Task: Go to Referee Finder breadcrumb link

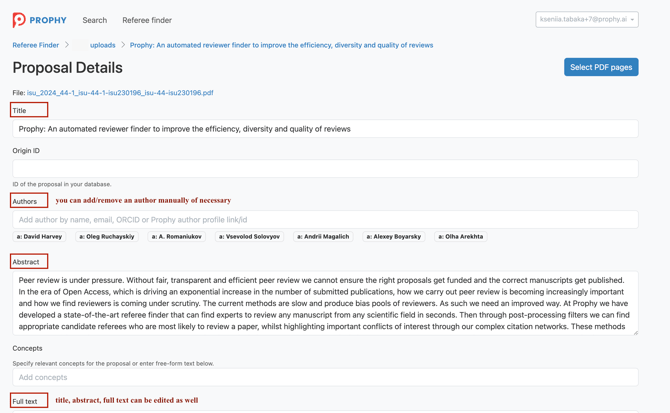Action: click(x=35, y=45)
